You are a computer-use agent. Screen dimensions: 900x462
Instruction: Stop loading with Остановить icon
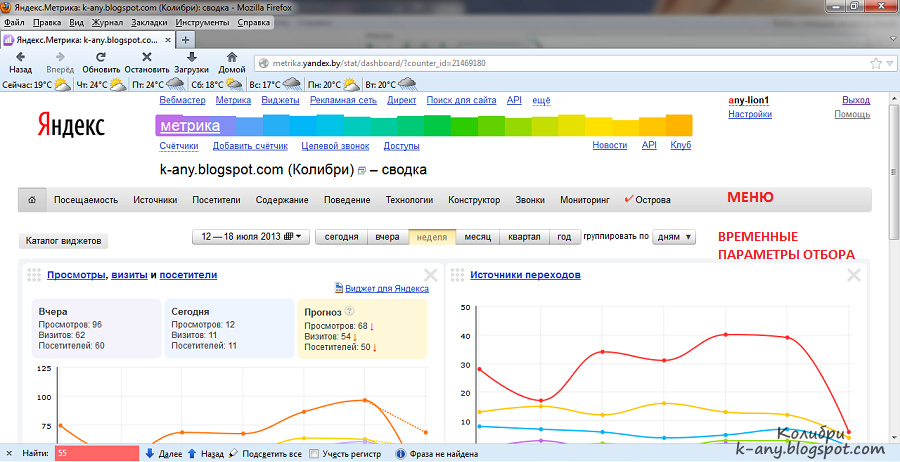click(x=147, y=57)
